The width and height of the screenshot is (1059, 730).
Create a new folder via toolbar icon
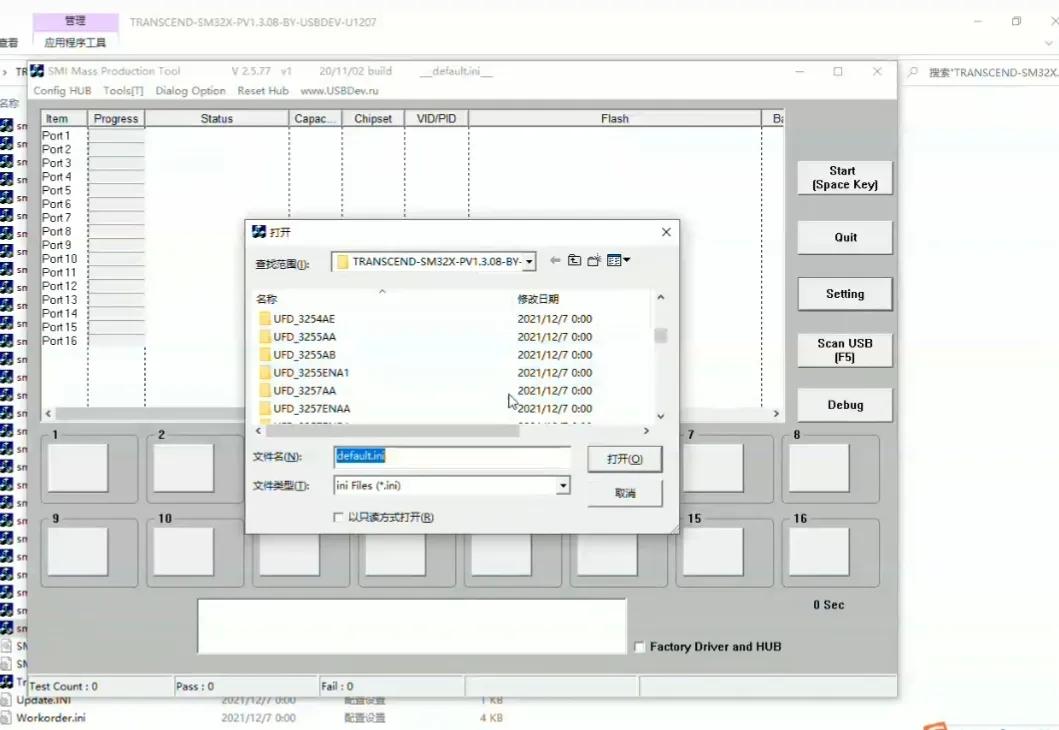coord(594,261)
